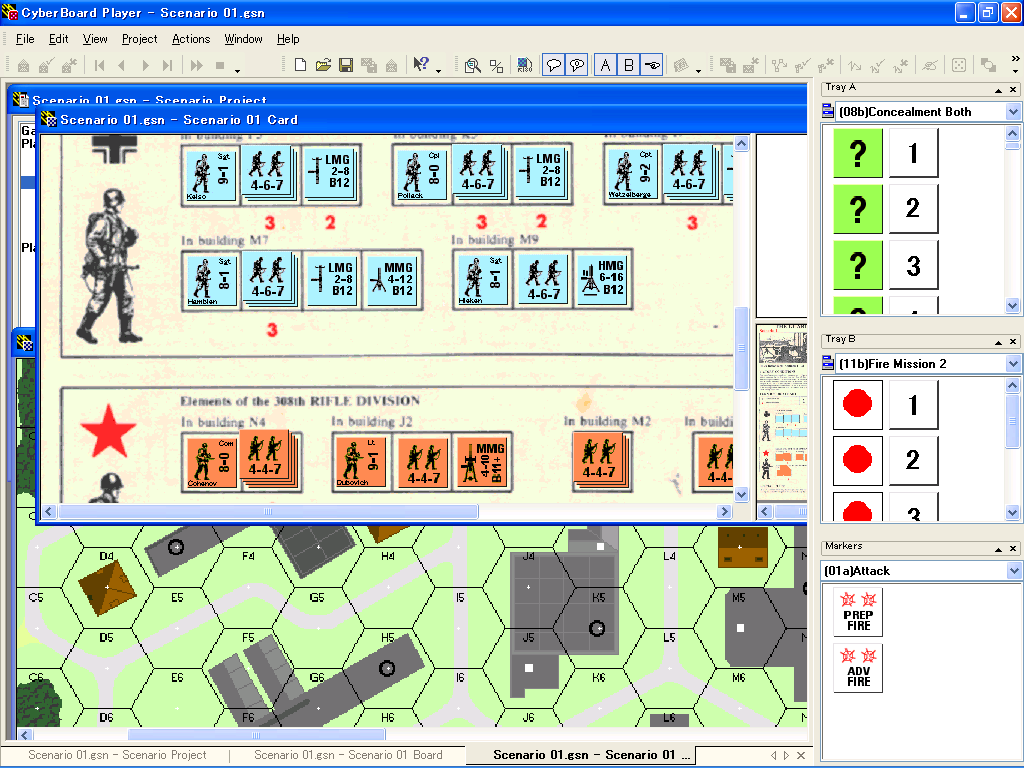Select the number 2 counter in Tray A

(x=914, y=209)
